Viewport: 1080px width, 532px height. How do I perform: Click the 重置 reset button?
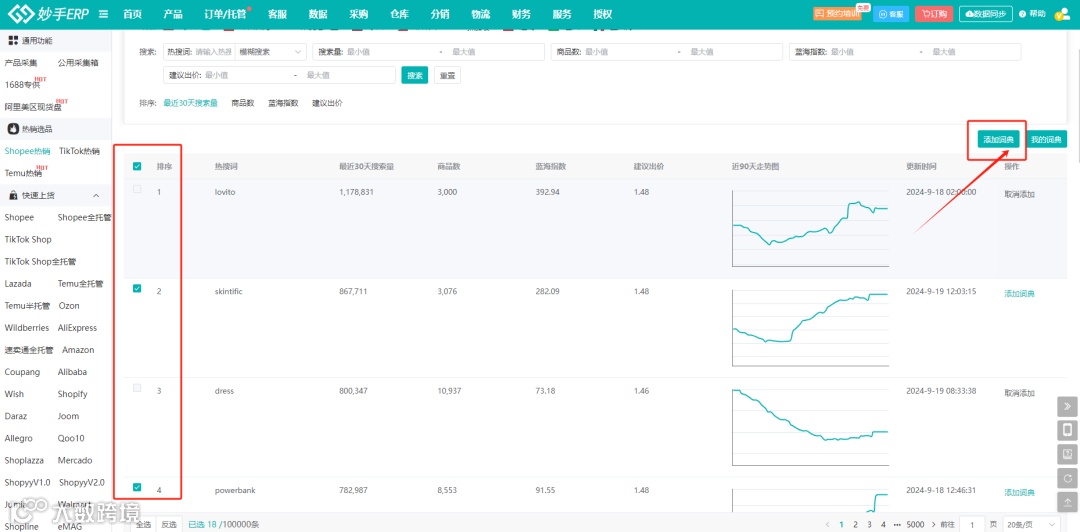tap(447, 75)
